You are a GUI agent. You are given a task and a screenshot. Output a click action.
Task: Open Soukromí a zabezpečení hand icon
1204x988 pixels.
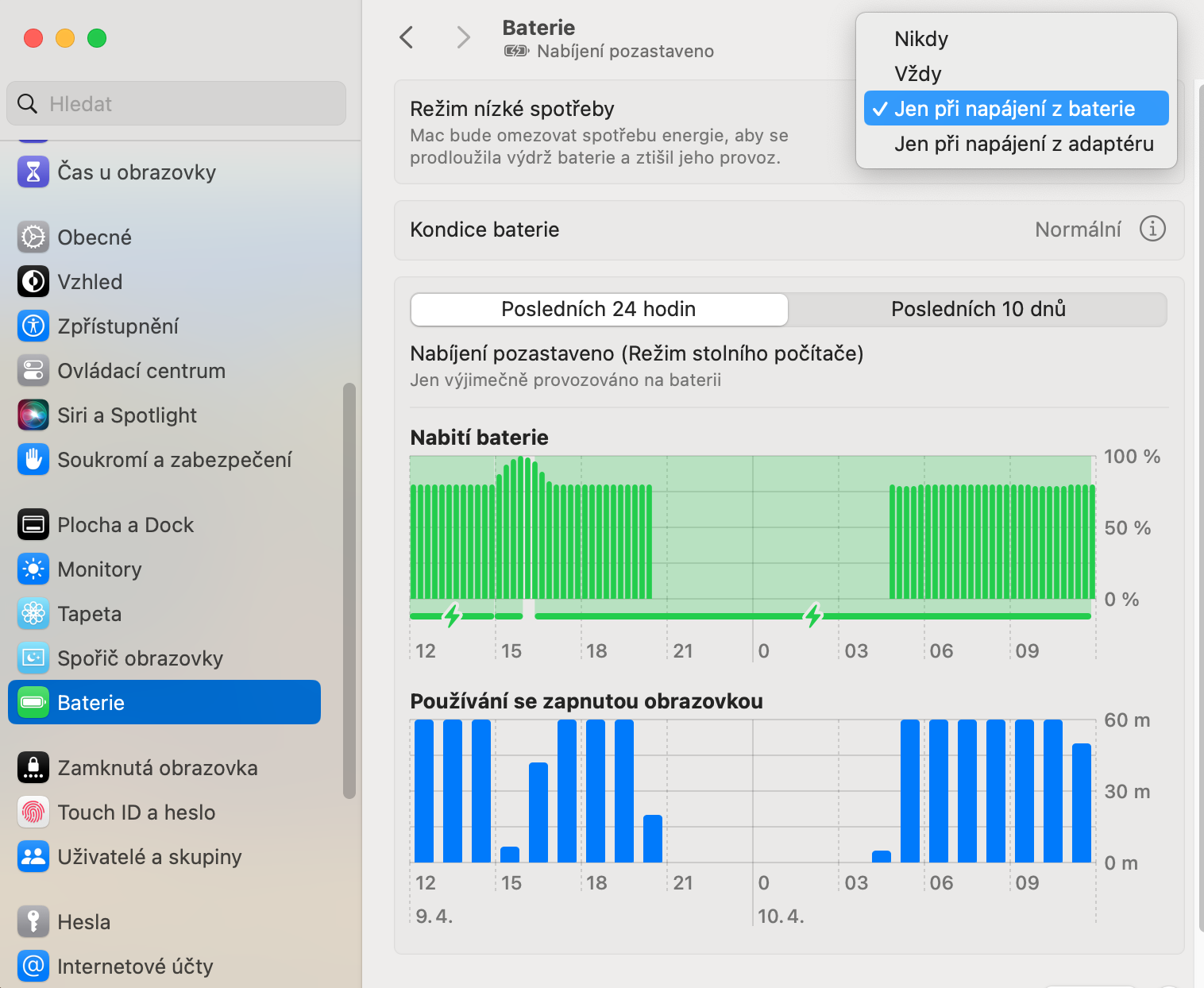pyautogui.click(x=33, y=460)
